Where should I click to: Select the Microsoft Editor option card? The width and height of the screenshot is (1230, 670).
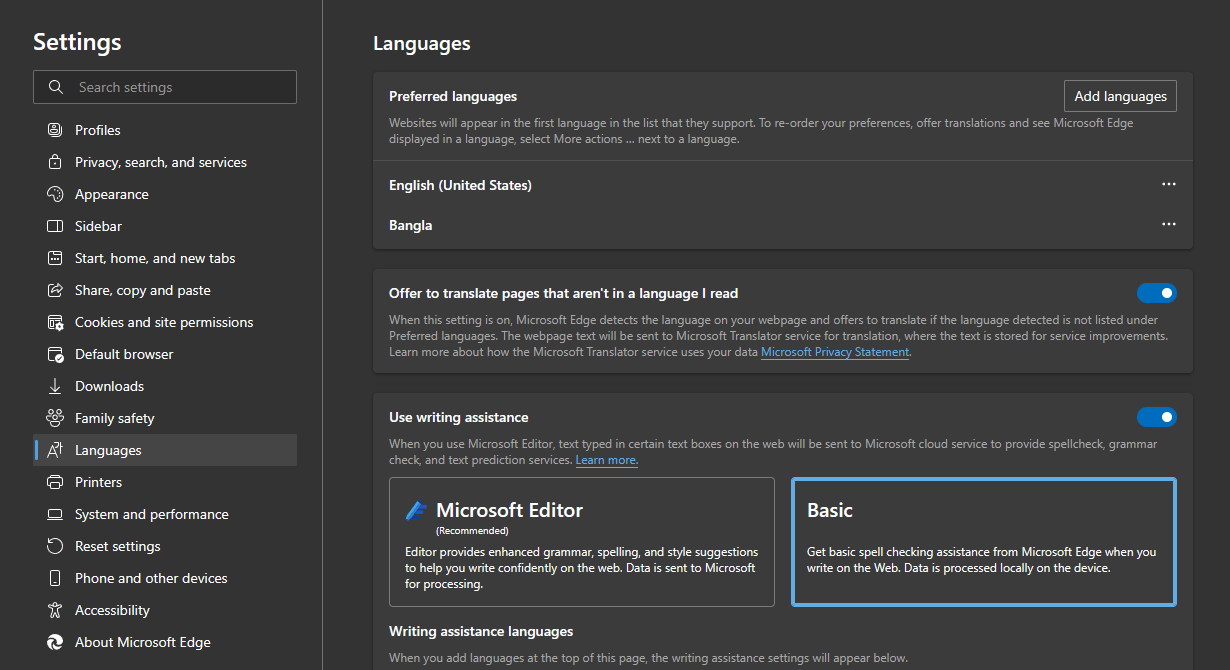(582, 542)
